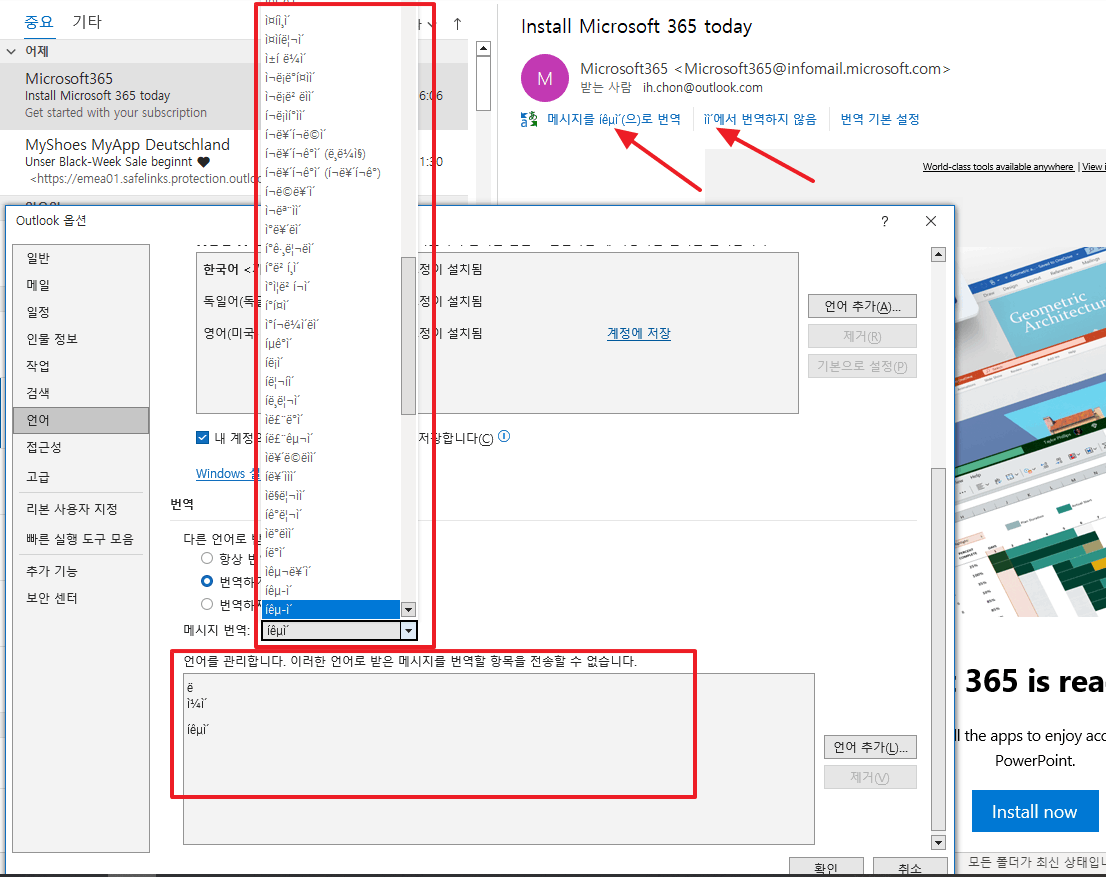Open the 번역 기본 설정 link
Screen dimensions: 1106x877
[880, 119]
